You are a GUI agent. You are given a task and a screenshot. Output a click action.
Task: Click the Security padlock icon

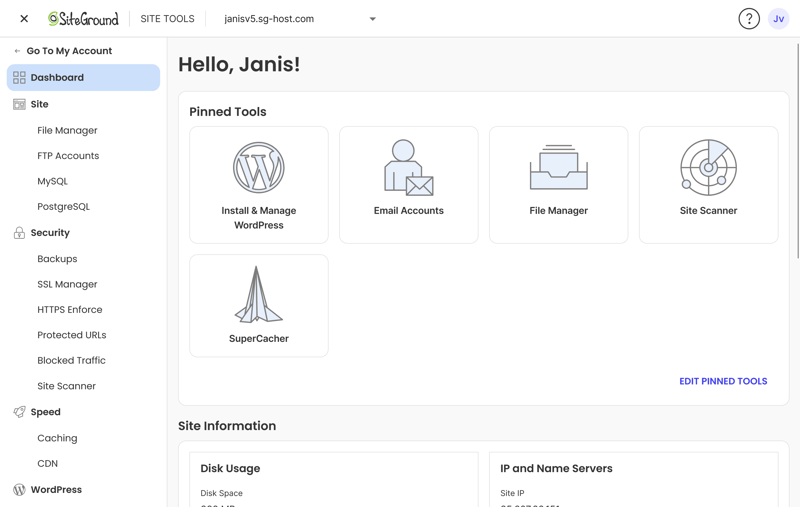pos(19,233)
